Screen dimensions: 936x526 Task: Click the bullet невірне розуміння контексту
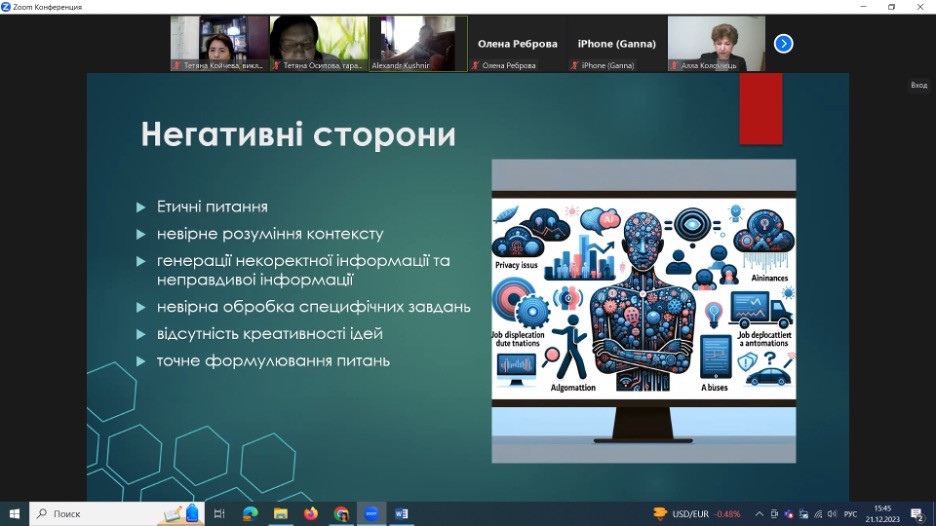click(x=270, y=233)
